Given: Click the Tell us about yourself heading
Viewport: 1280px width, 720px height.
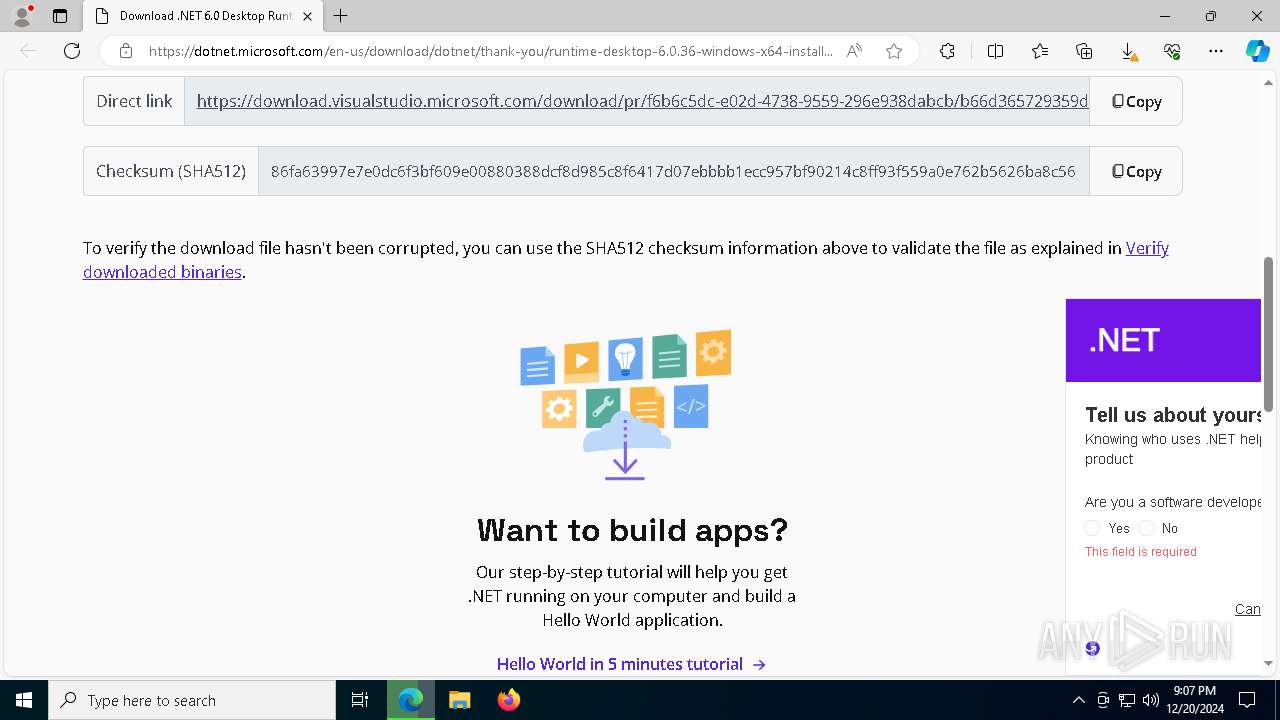Looking at the screenshot, I should click(x=1173, y=415).
